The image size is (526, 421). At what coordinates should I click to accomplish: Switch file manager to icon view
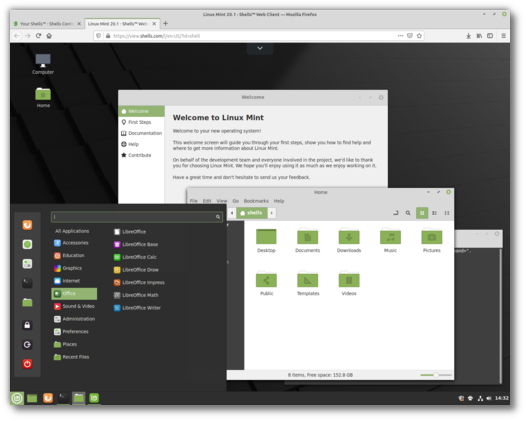point(422,213)
